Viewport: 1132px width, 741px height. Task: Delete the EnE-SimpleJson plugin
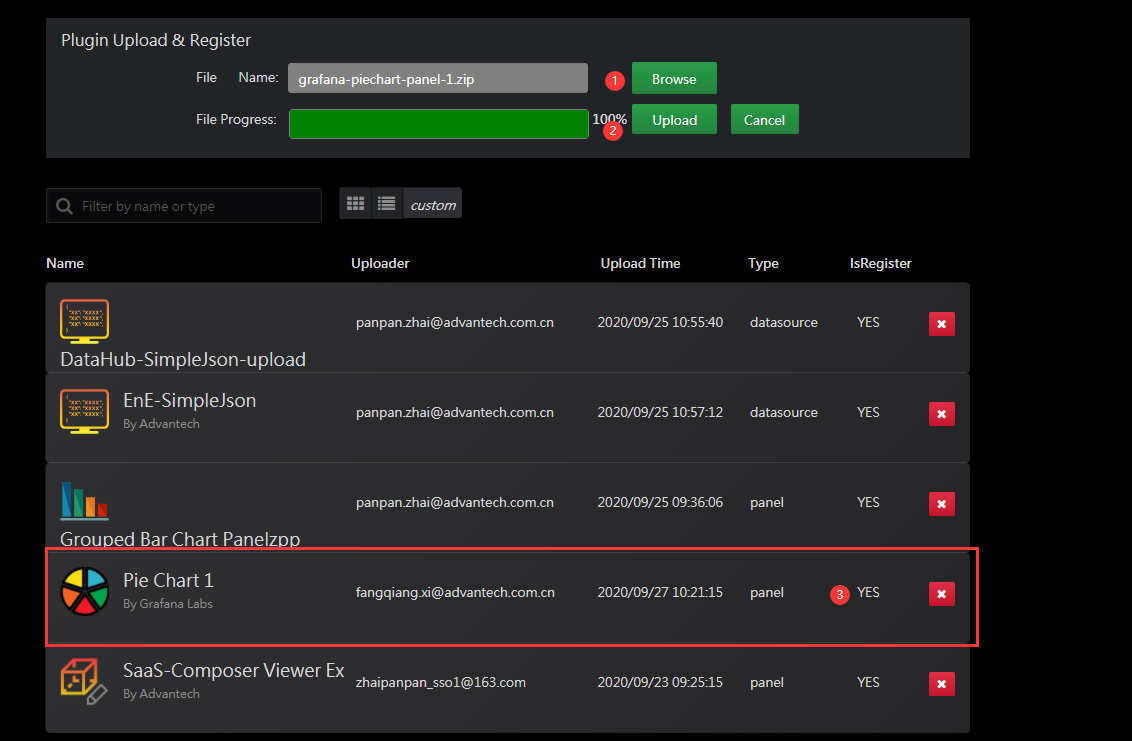tap(941, 413)
